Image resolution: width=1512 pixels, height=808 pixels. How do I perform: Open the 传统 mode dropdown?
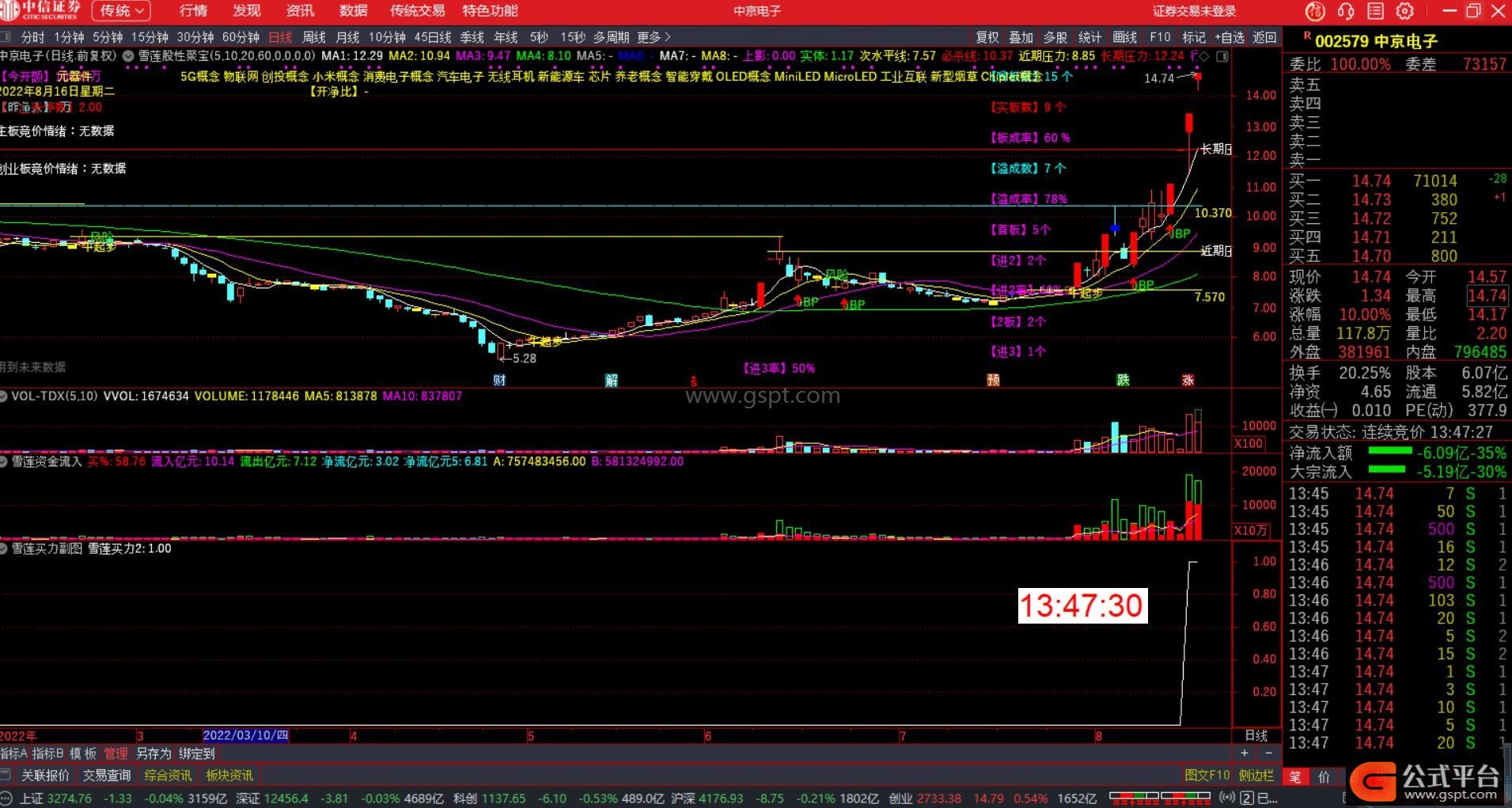coord(120,11)
